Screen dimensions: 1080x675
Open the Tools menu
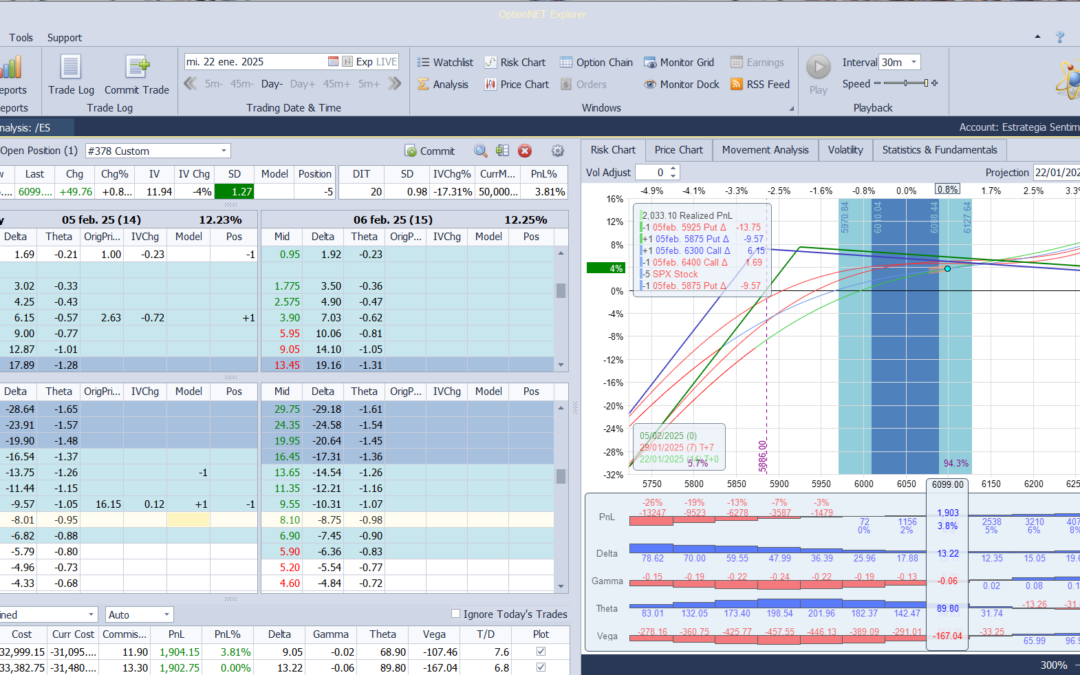point(21,37)
